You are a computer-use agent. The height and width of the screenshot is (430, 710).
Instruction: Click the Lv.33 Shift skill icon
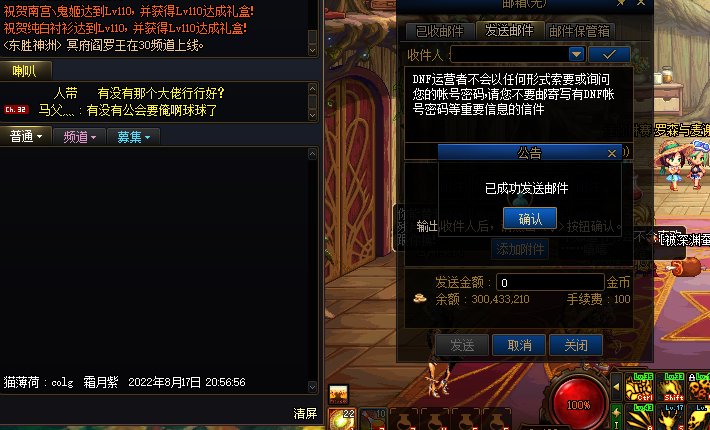coord(671,387)
